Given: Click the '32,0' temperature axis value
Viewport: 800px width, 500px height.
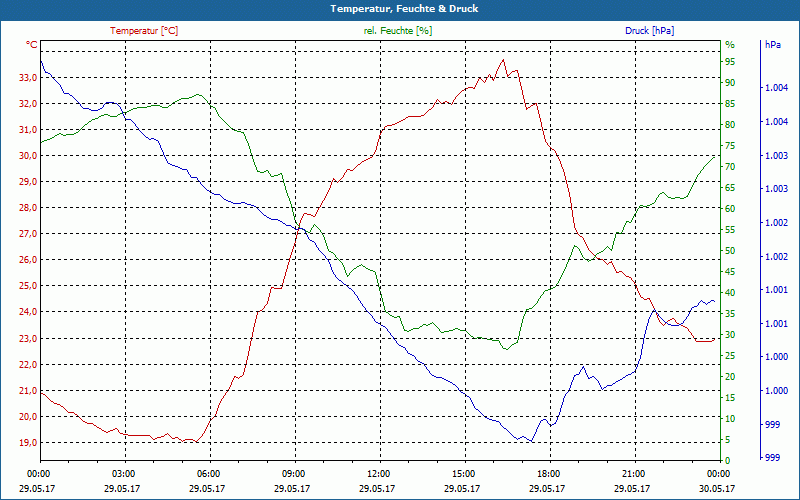Looking at the screenshot, I should pos(28,104).
